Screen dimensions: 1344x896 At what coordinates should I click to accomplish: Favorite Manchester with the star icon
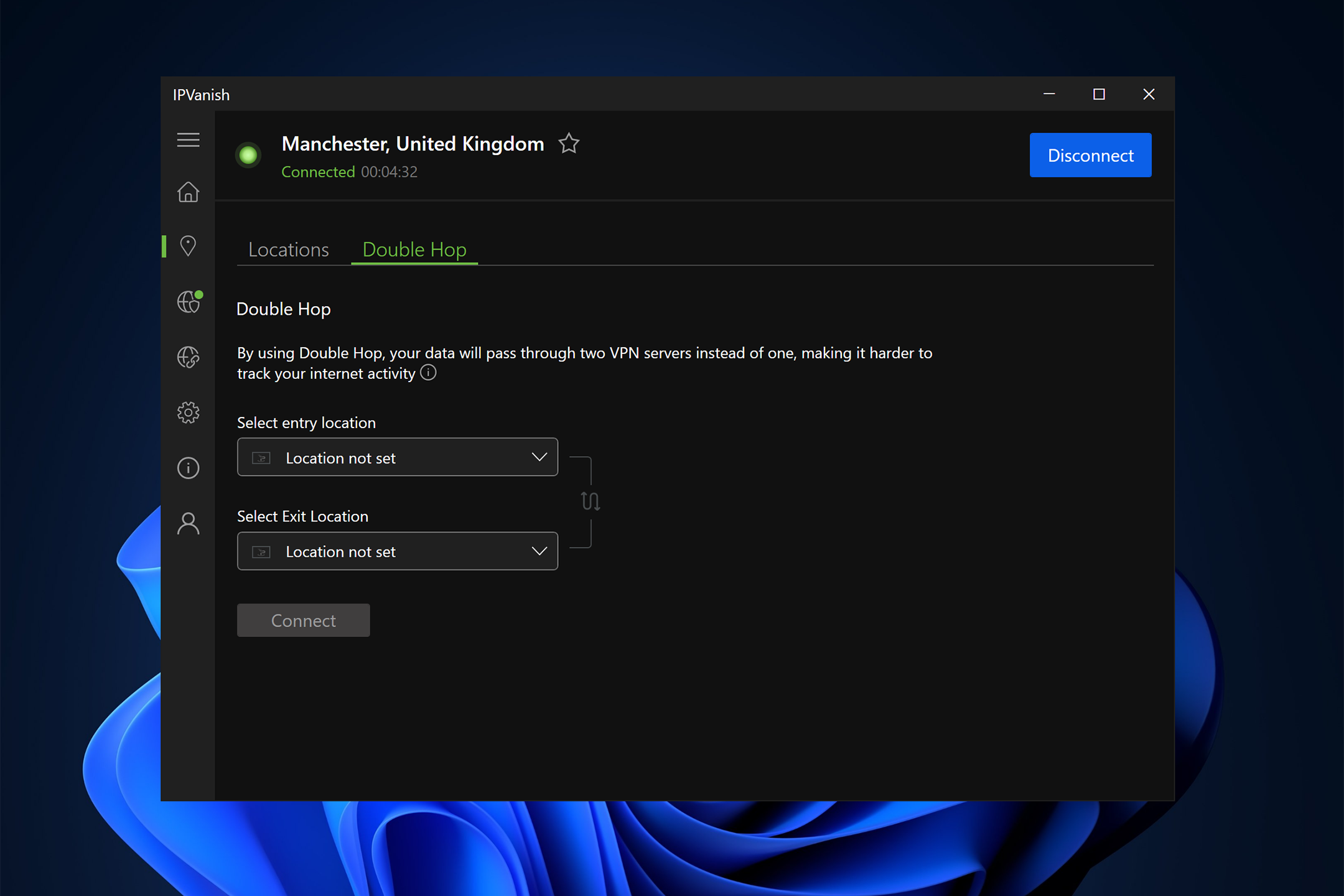(569, 144)
